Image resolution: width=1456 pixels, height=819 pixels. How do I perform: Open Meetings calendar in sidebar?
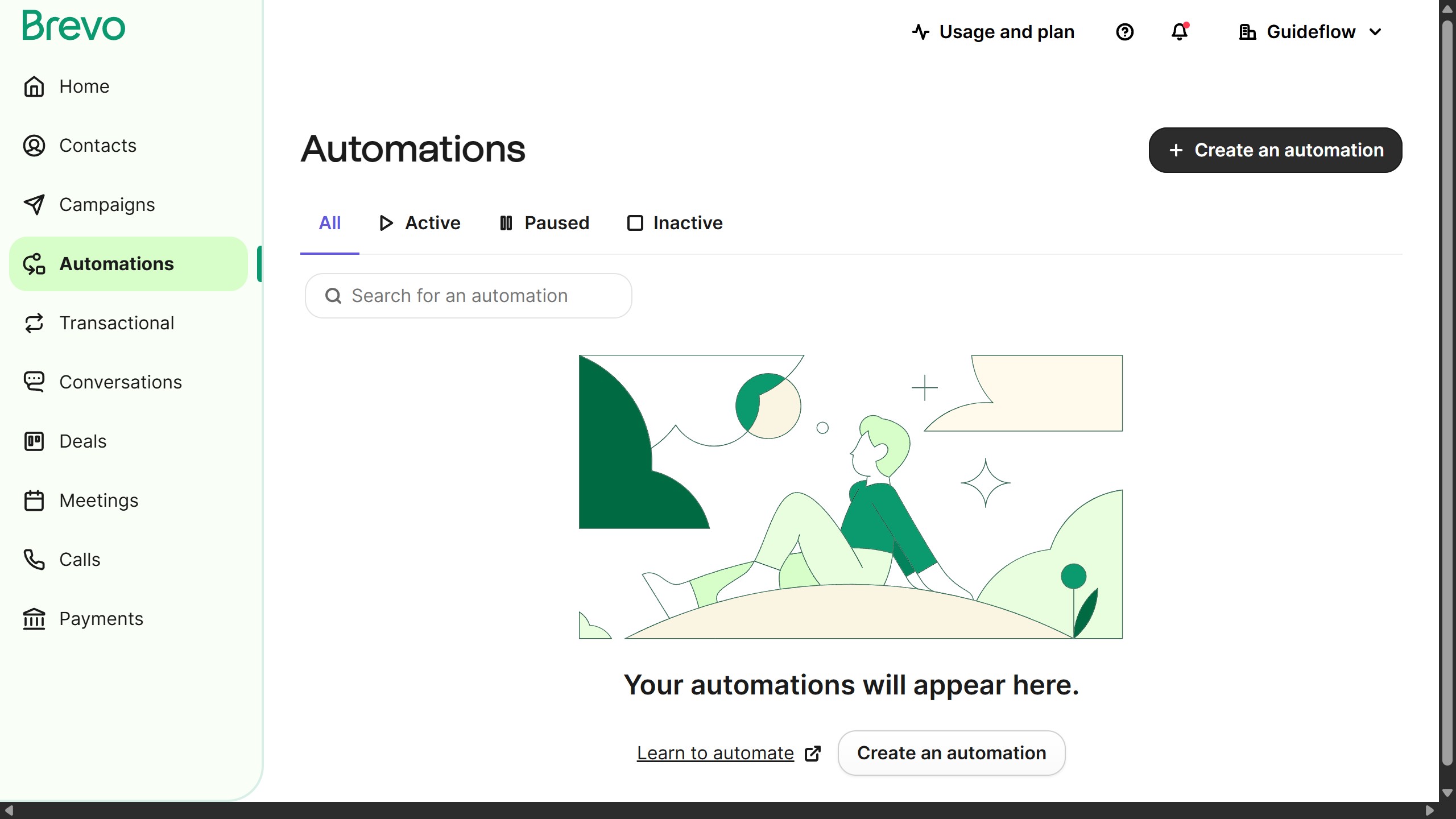click(98, 500)
